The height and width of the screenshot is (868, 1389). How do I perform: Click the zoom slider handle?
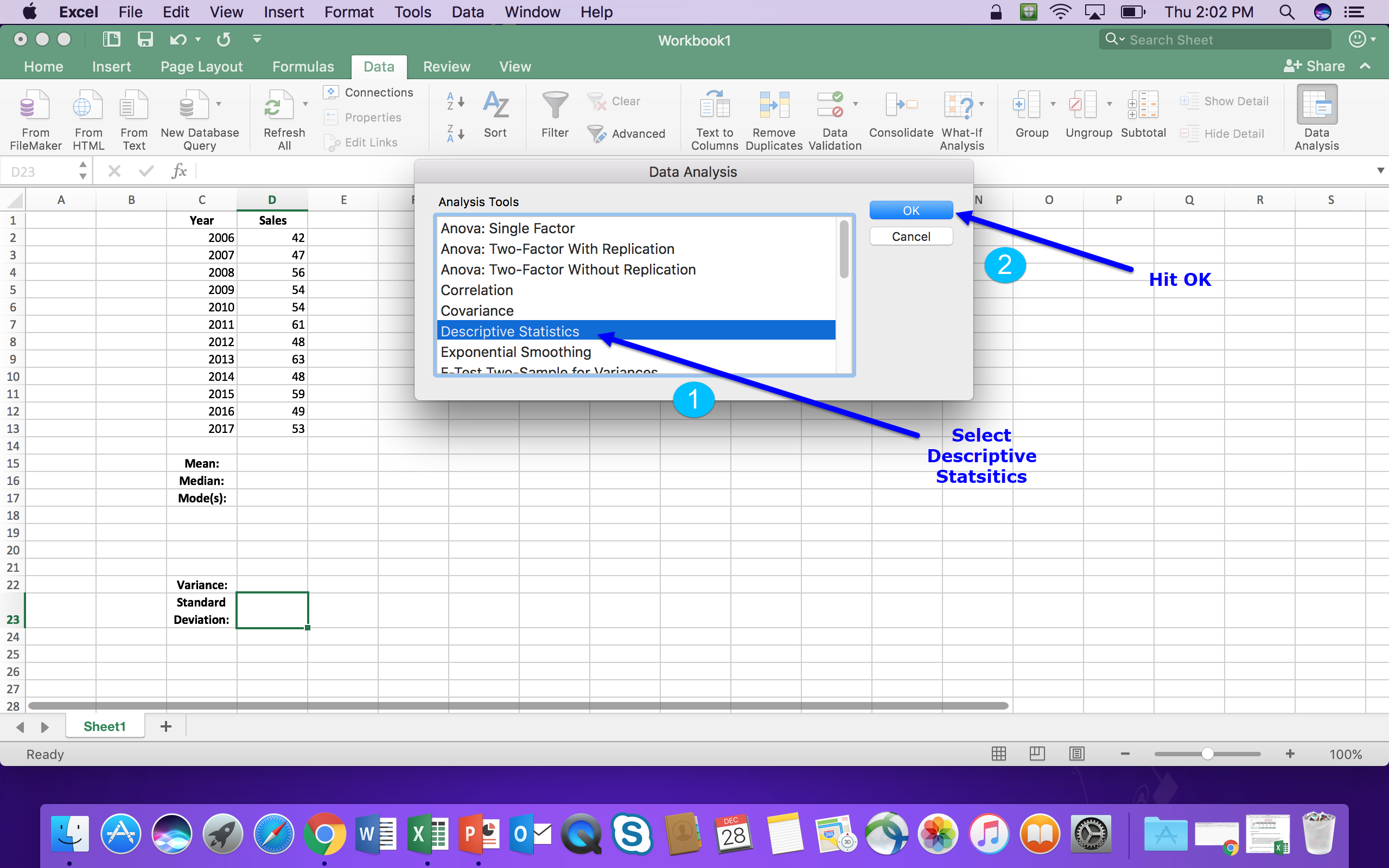[x=1208, y=754]
